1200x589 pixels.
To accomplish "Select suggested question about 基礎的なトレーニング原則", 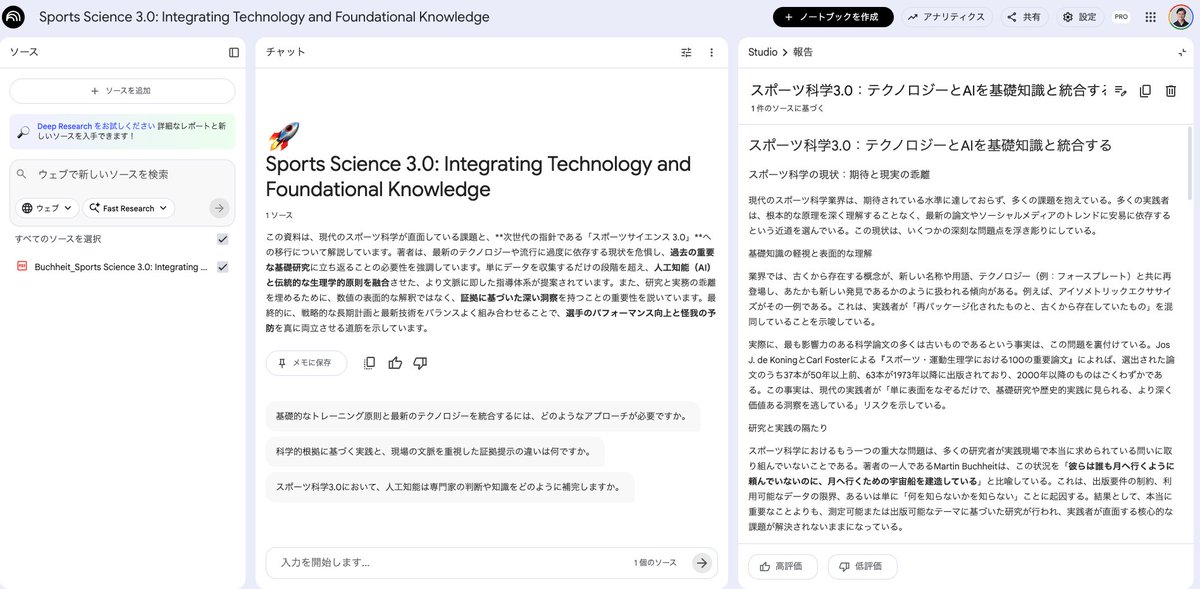I will pyautogui.click(x=483, y=416).
